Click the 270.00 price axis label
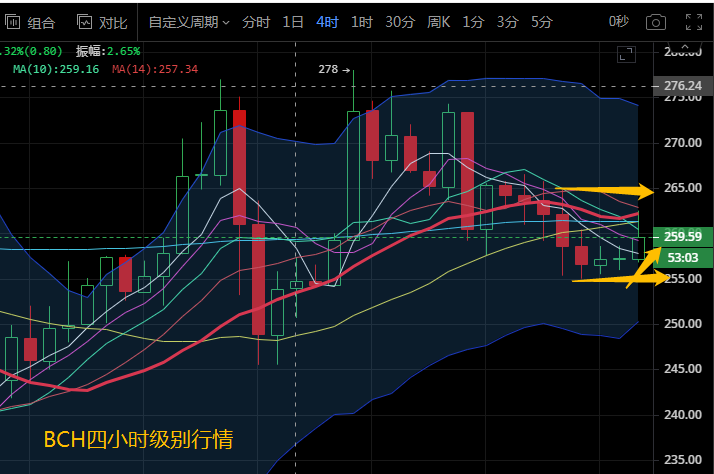This screenshot has width=714, height=474. pyautogui.click(x=683, y=143)
